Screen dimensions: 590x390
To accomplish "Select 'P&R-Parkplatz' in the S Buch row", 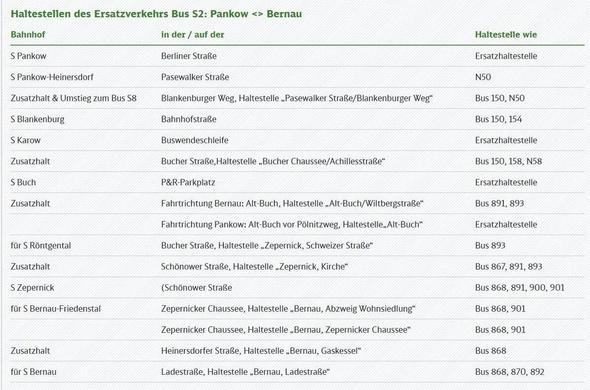I will pyautogui.click(x=188, y=182).
